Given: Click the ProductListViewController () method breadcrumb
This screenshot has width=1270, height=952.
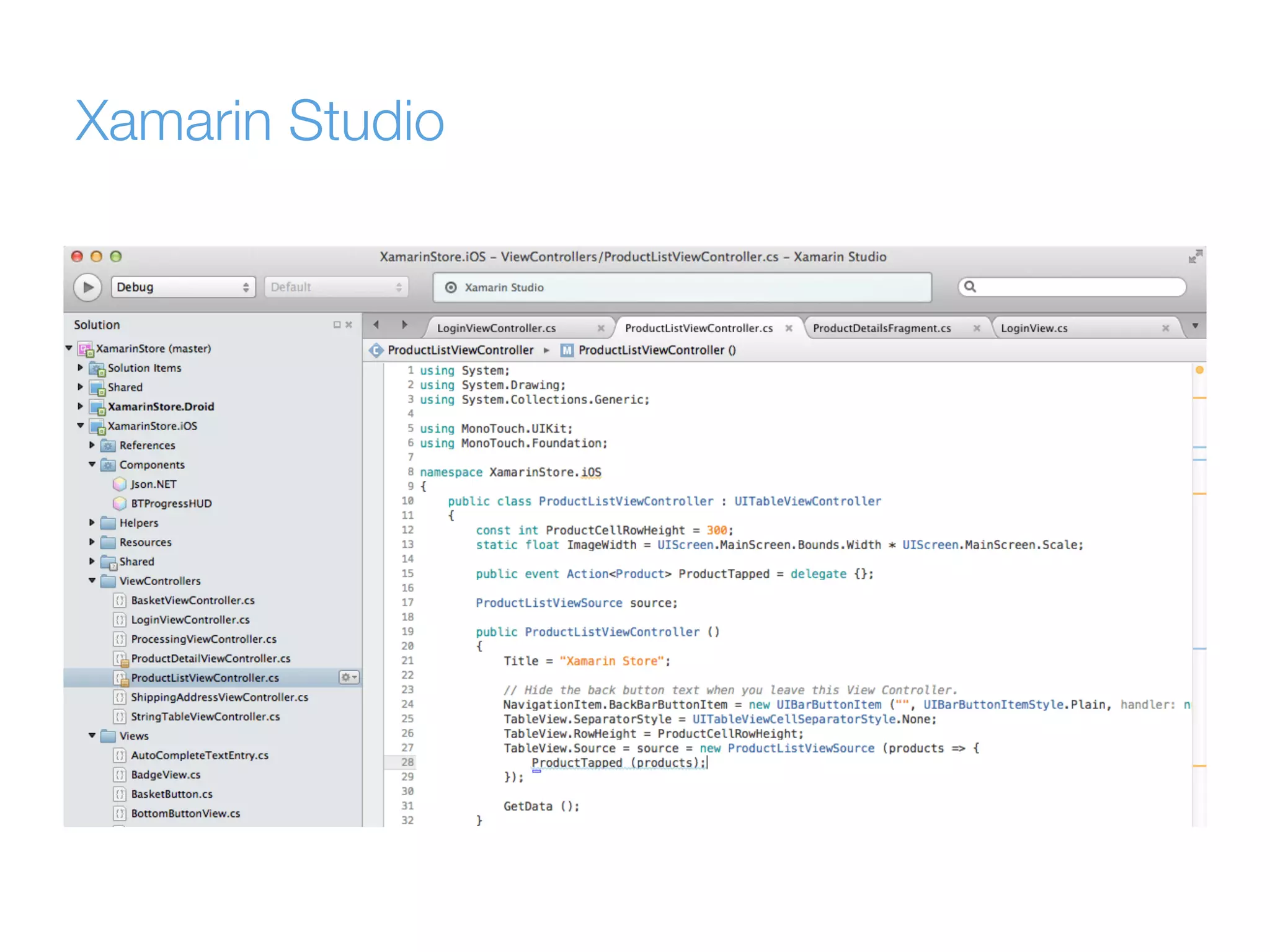Looking at the screenshot, I should tap(657, 350).
